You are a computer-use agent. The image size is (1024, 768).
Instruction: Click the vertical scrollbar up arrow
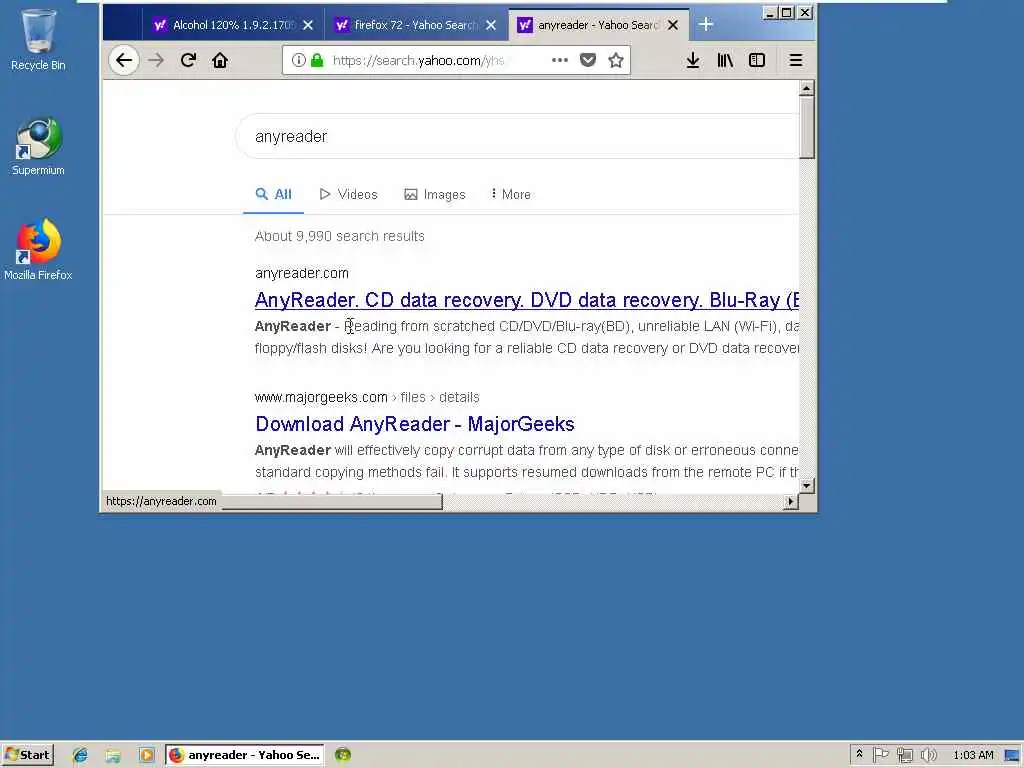click(x=807, y=88)
